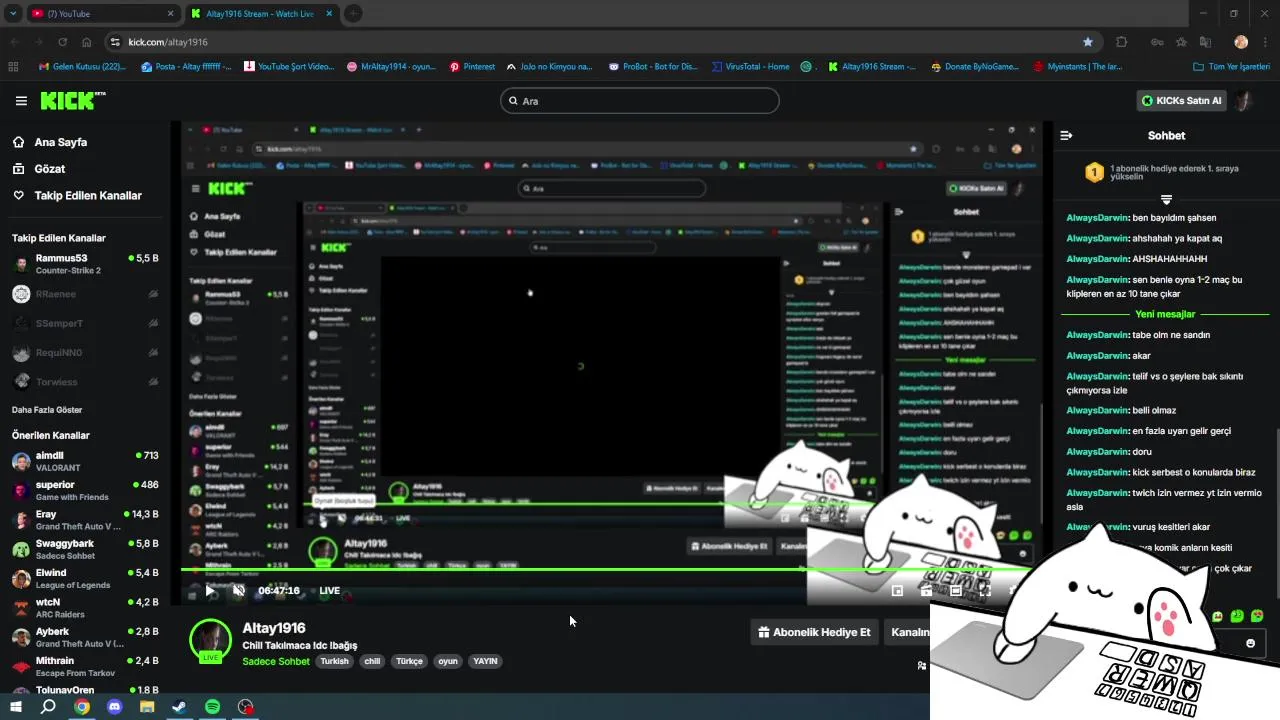Open Gelen Kutusu Gmail bookmark
The height and width of the screenshot is (720, 1280).
tap(82, 67)
